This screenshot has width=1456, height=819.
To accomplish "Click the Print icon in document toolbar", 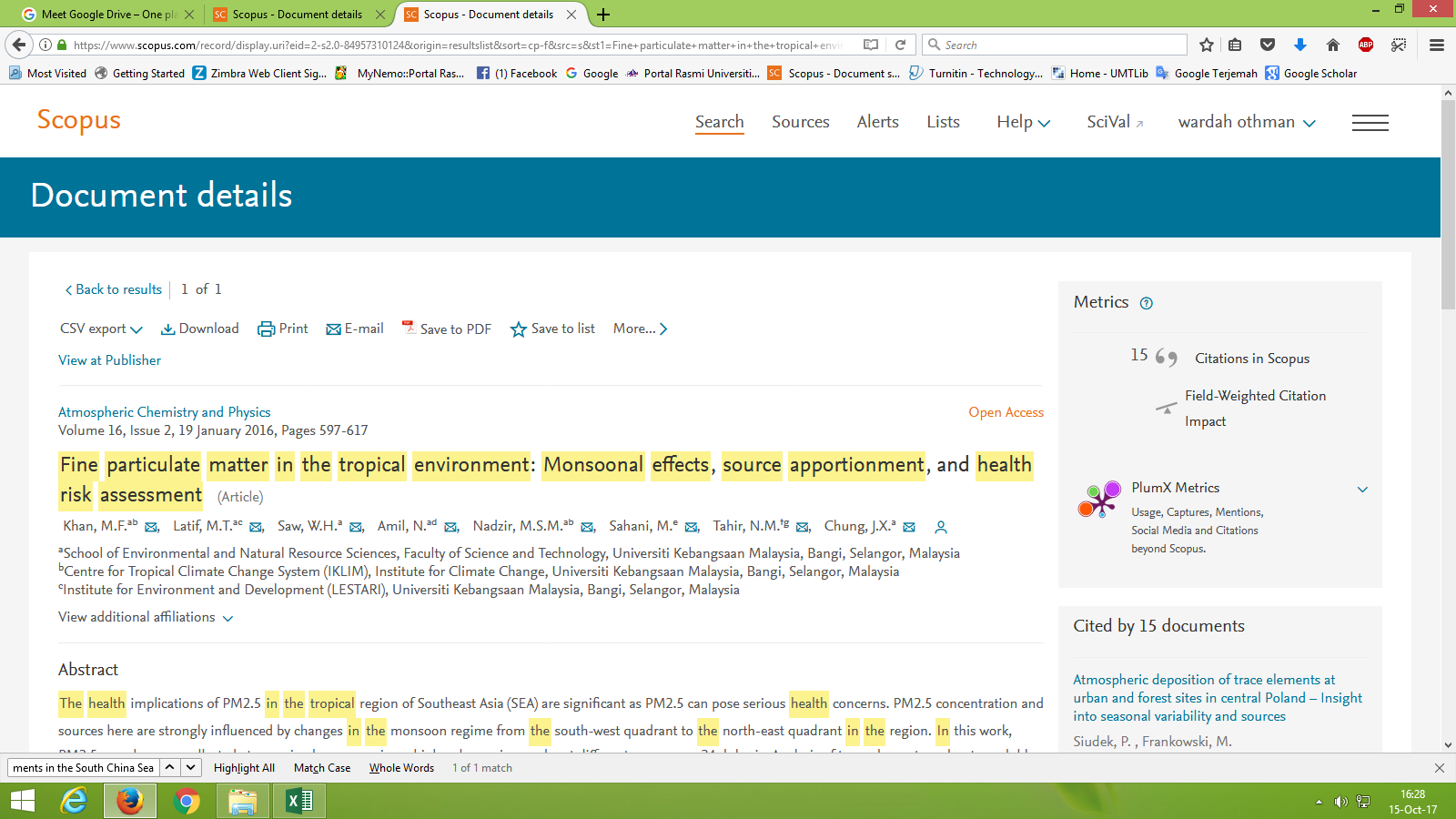I will (x=266, y=329).
